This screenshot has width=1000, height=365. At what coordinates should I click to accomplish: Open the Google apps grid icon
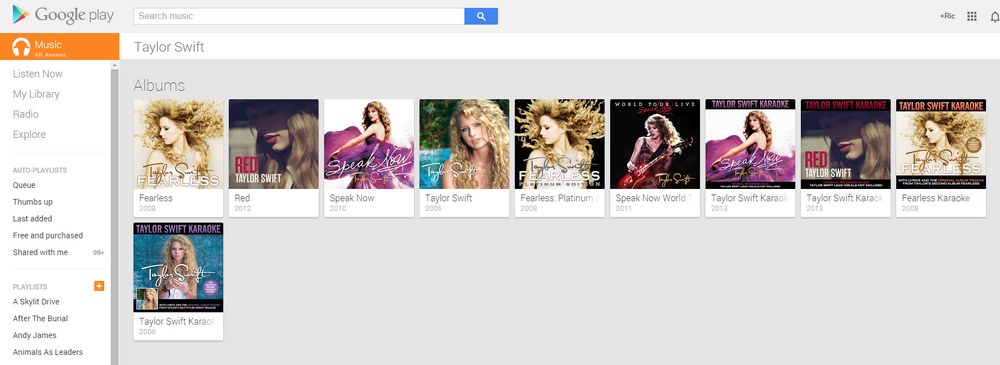[972, 16]
